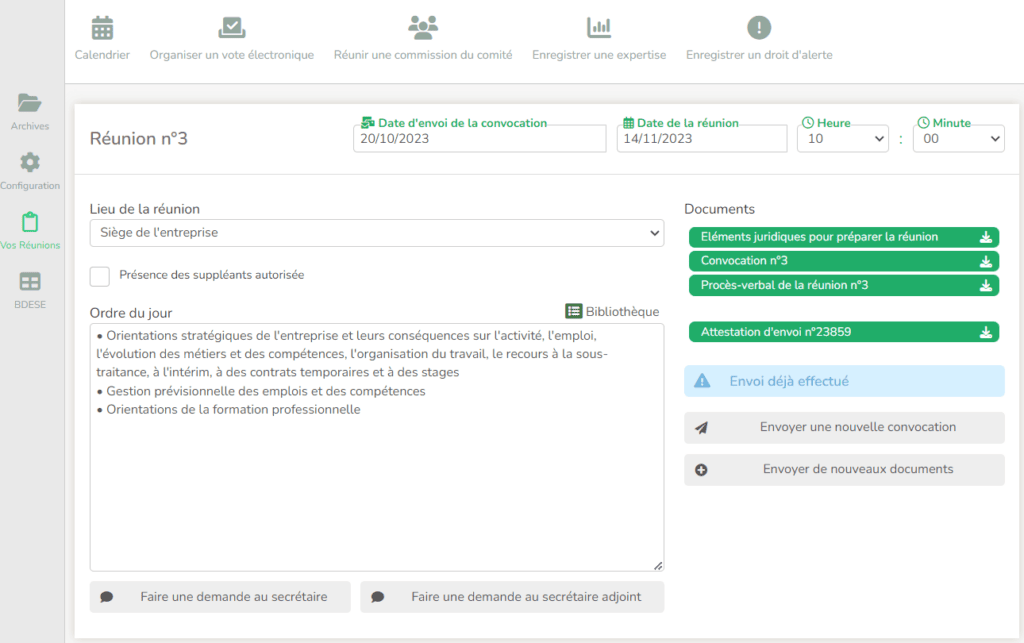The image size is (1024, 643).
Task: Open the Bibliothèque link above the agenda
Action: (x=612, y=311)
